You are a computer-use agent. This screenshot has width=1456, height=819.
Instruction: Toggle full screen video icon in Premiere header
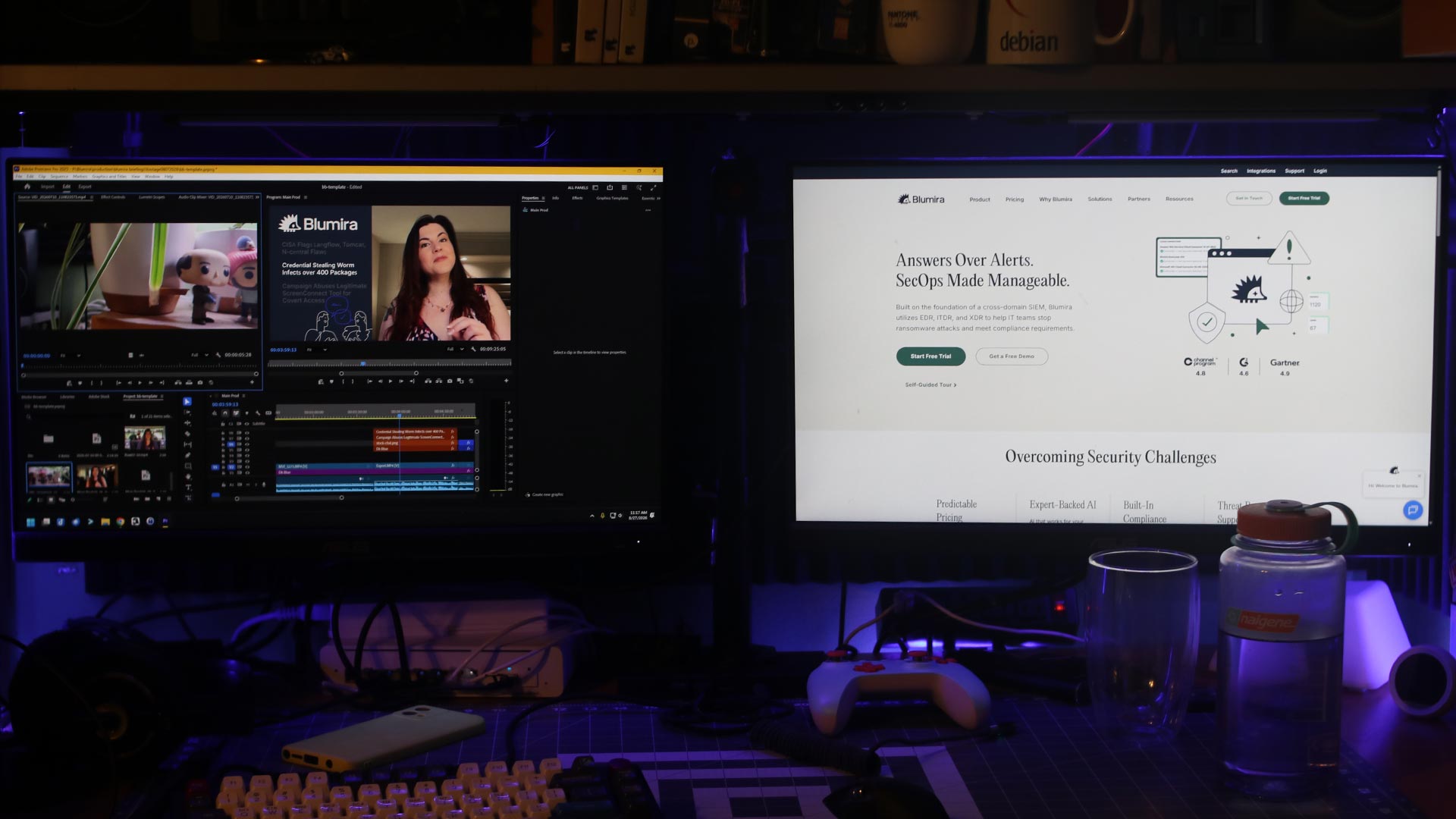653,187
